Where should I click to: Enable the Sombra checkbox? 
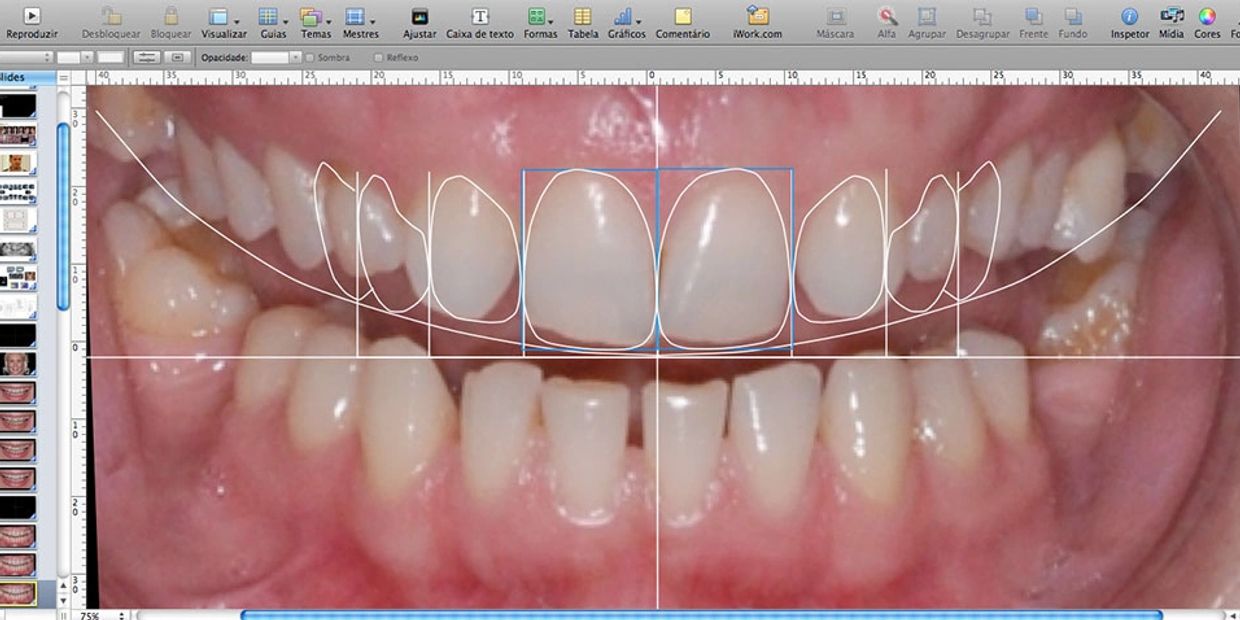[x=310, y=58]
